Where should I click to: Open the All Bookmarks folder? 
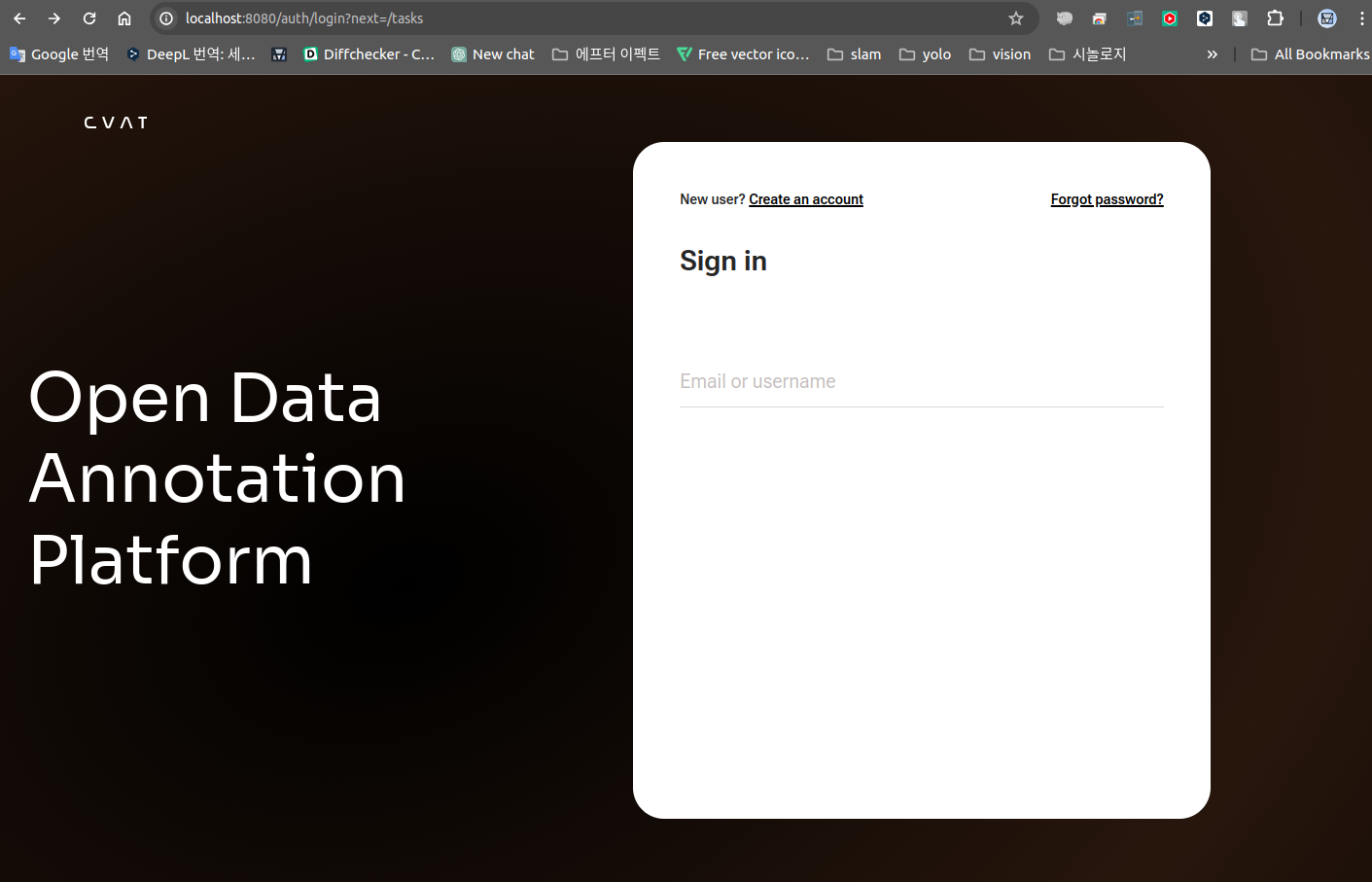point(1310,54)
